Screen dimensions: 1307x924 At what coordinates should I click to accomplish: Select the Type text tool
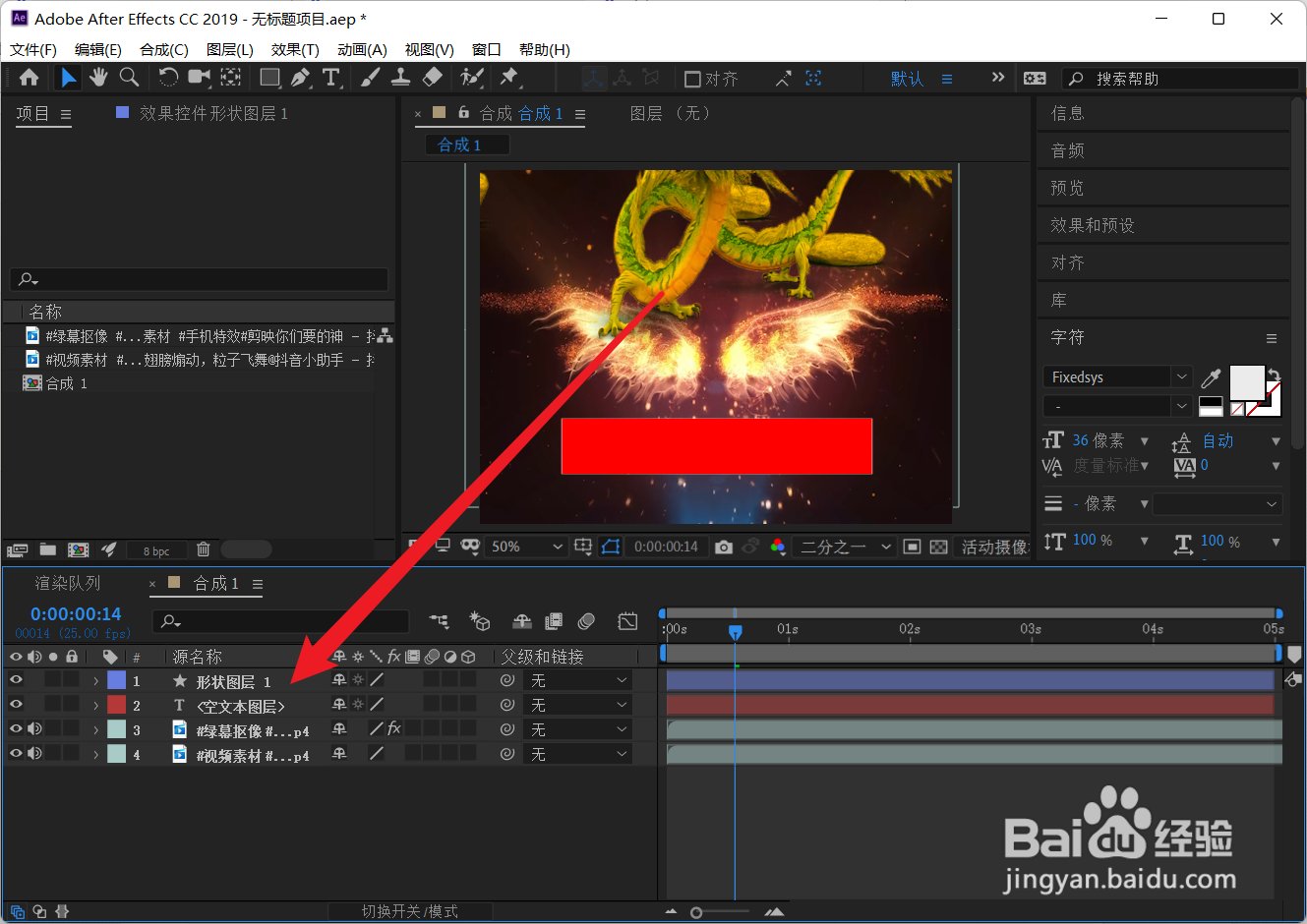coord(331,78)
